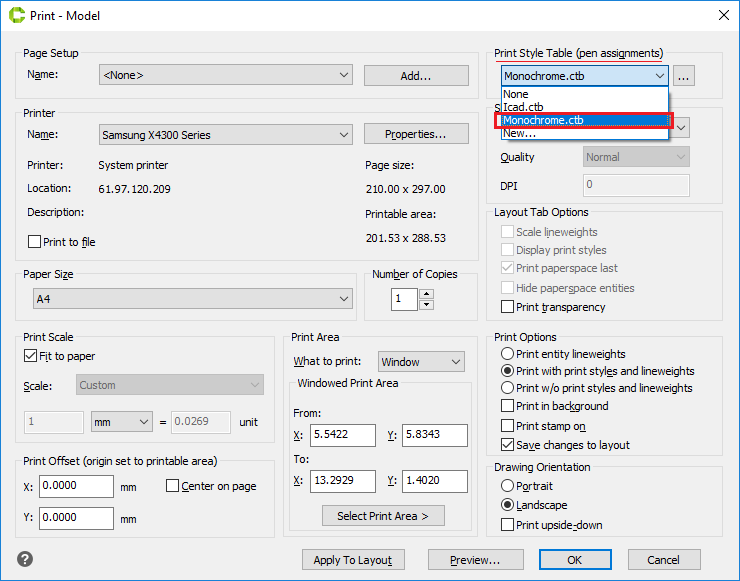Open Printer Name dropdown Samsung X4300 Series
740x581 pixels.
226,135
